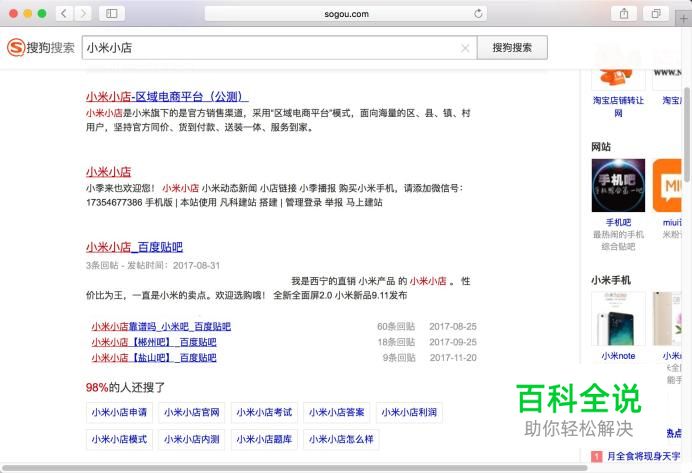
Task: Click the 搜狗搜索 search button
Action: (x=512, y=48)
